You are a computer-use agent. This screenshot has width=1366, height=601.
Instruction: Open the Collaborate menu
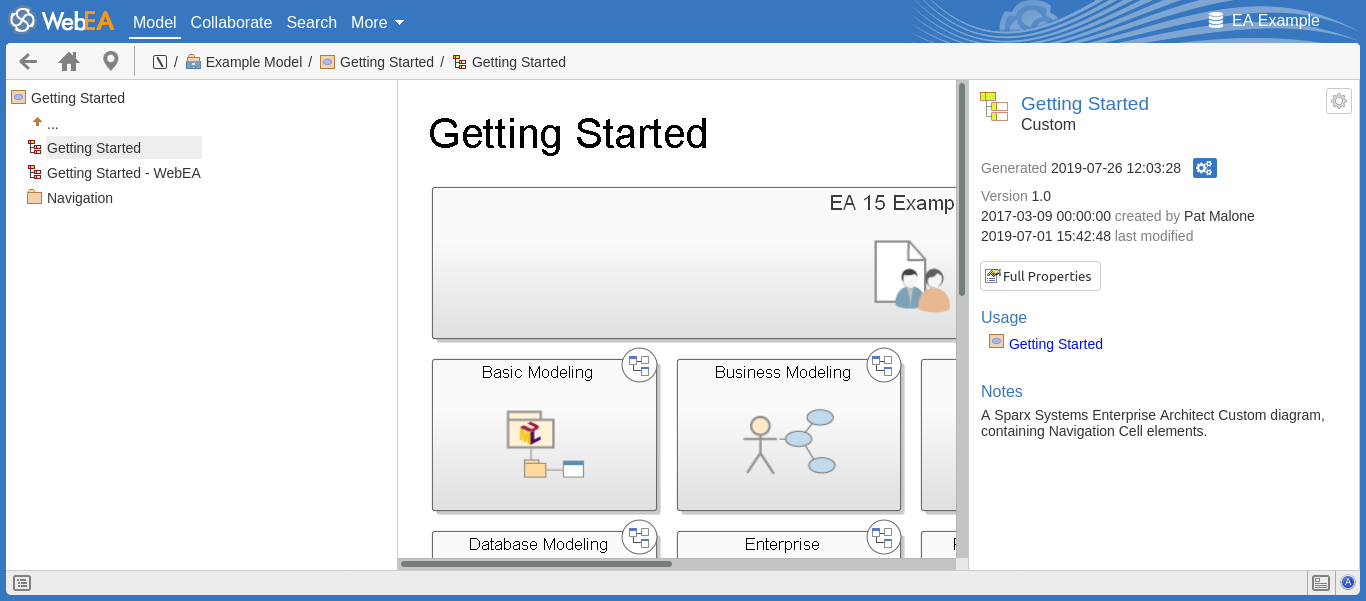(231, 22)
